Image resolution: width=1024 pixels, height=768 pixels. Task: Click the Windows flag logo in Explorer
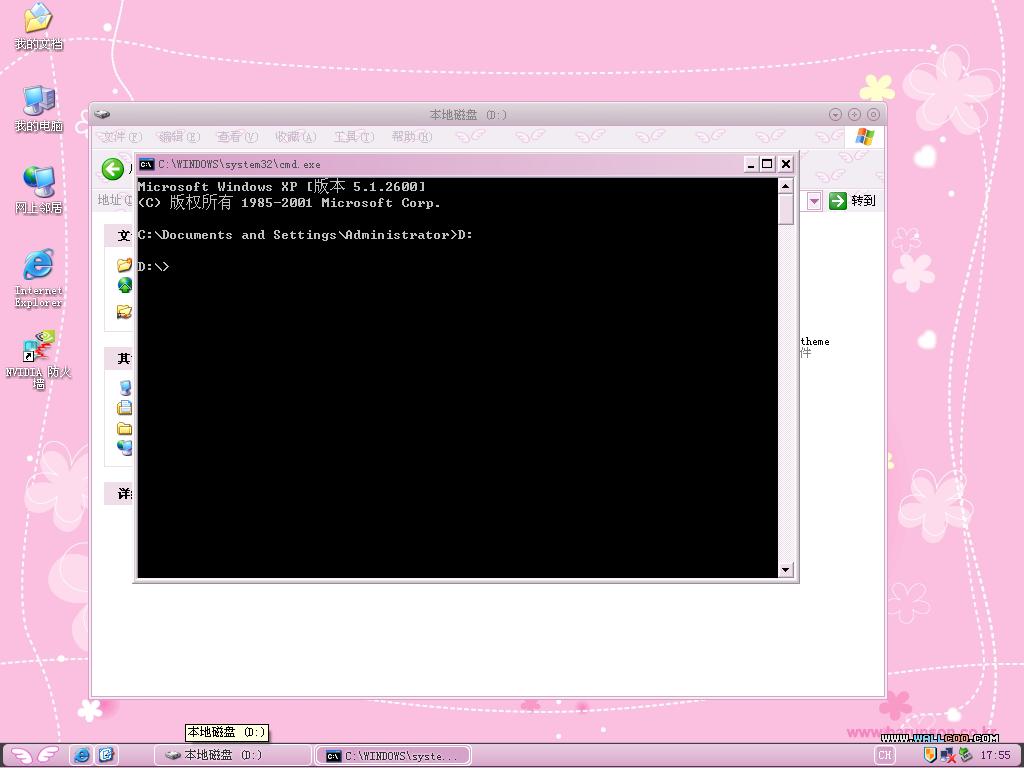(864, 136)
